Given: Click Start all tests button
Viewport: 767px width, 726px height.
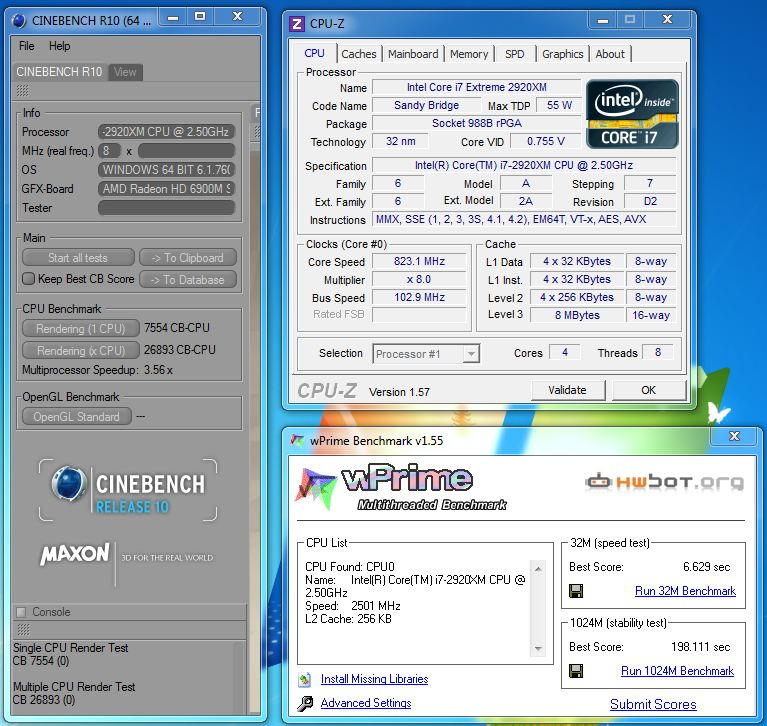Looking at the screenshot, I should [78, 258].
